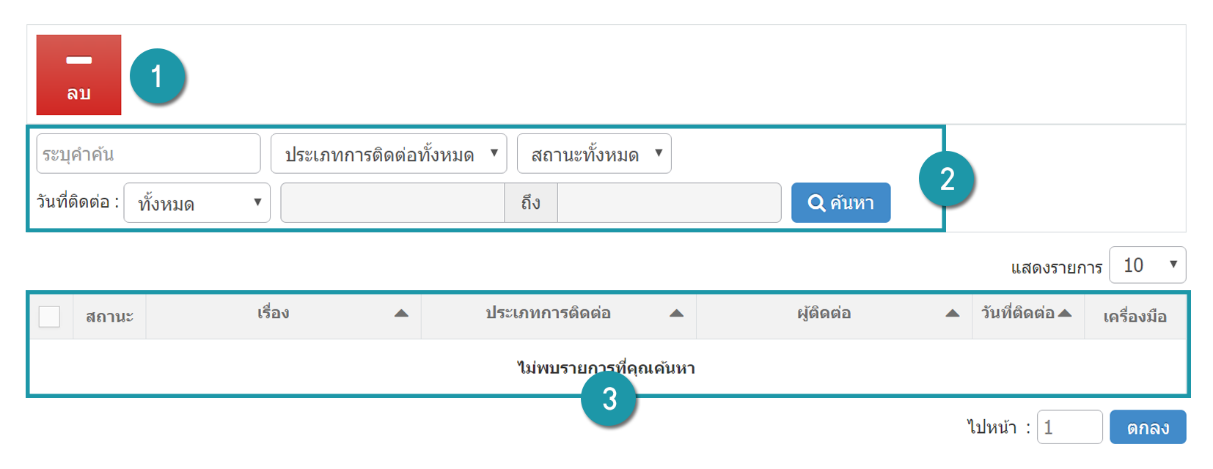The image size is (1213, 469).
Task: Click the start date input before ถึง
Action: [393, 203]
